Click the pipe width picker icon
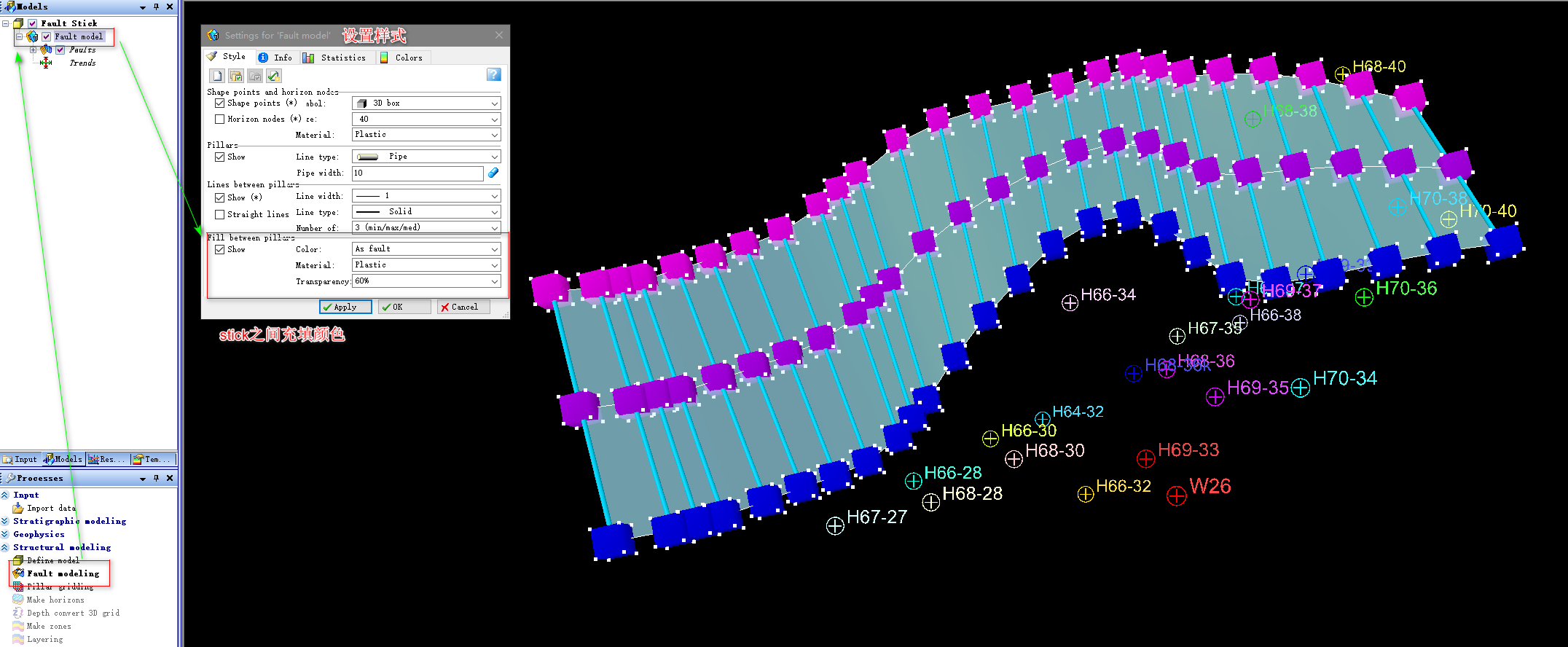 click(x=493, y=173)
